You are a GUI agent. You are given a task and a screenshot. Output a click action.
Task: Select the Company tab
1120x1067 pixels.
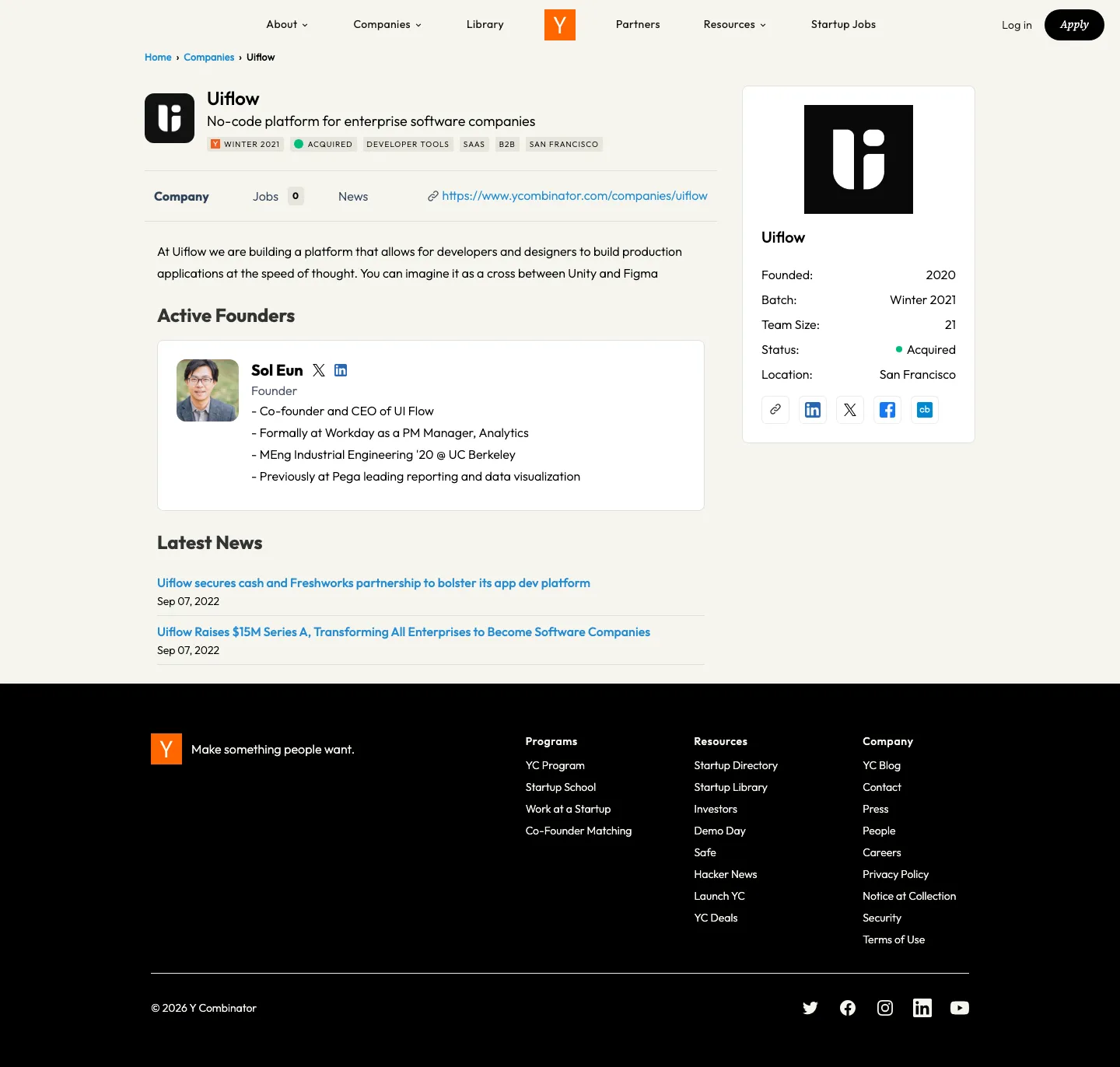(181, 197)
